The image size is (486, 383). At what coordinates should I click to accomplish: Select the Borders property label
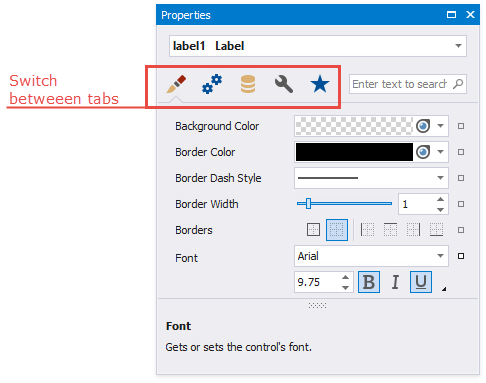click(x=194, y=230)
